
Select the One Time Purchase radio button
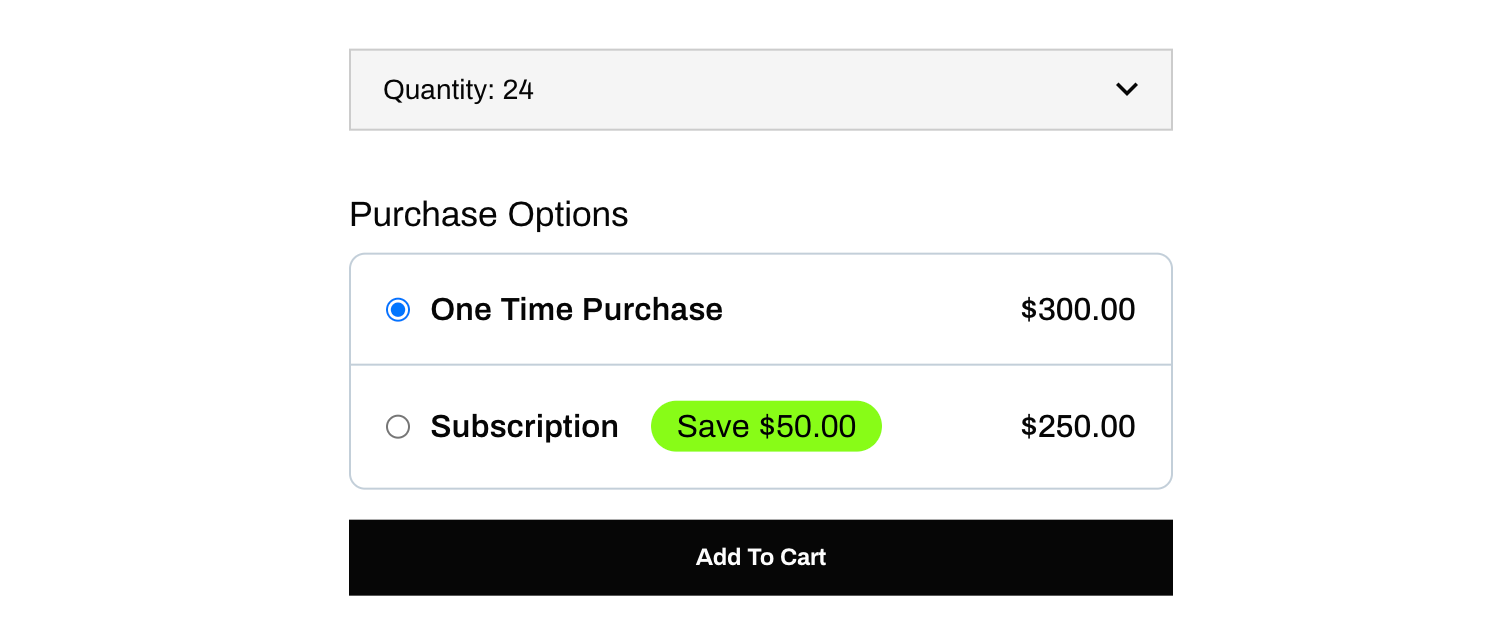398,310
